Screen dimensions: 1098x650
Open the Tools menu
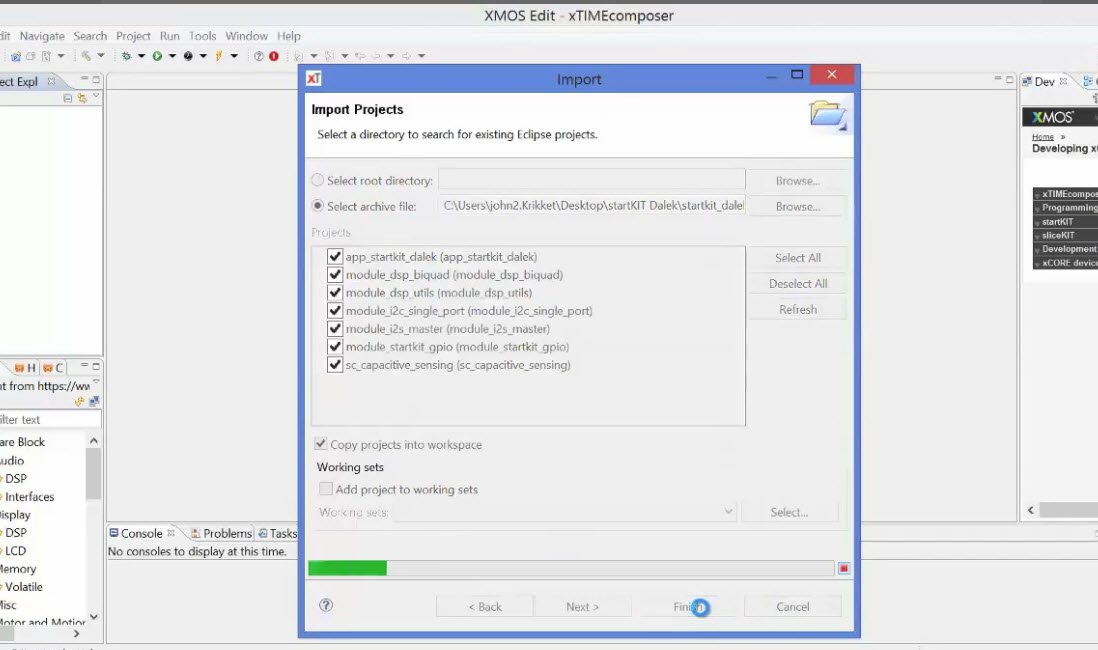tap(202, 36)
